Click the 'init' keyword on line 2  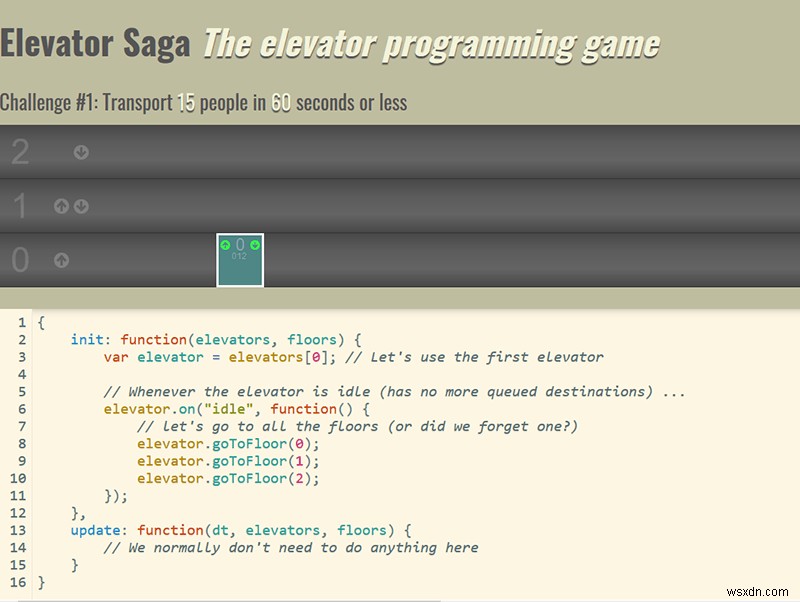[x=87, y=340]
